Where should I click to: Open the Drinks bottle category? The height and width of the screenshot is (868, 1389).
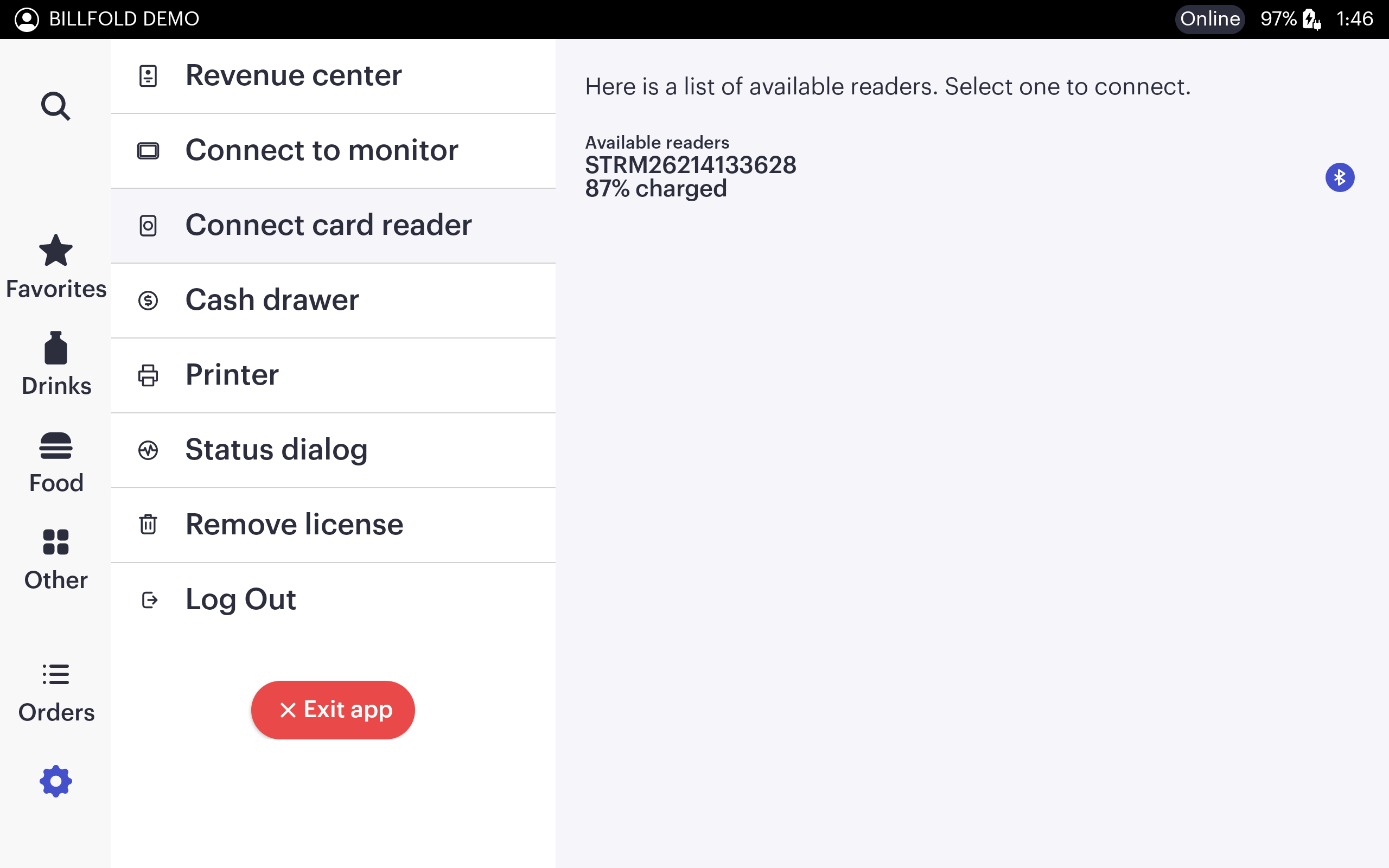pos(56,364)
